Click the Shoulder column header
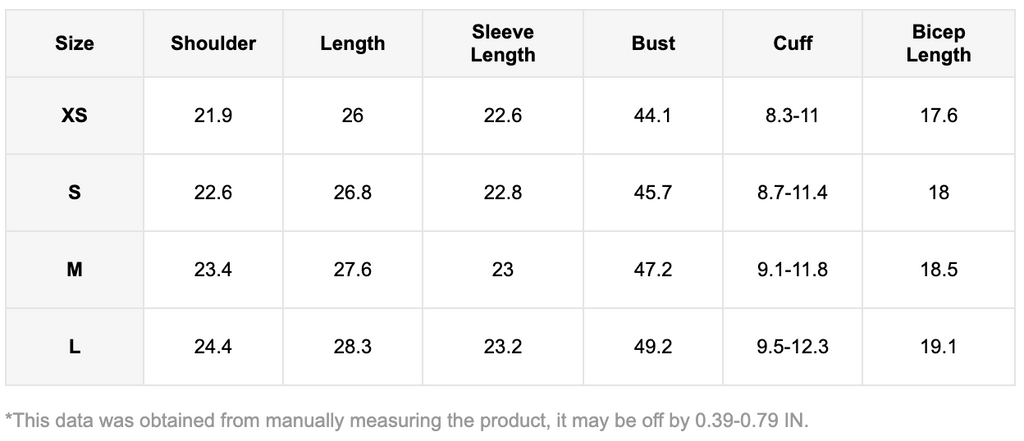 click(x=213, y=44)
